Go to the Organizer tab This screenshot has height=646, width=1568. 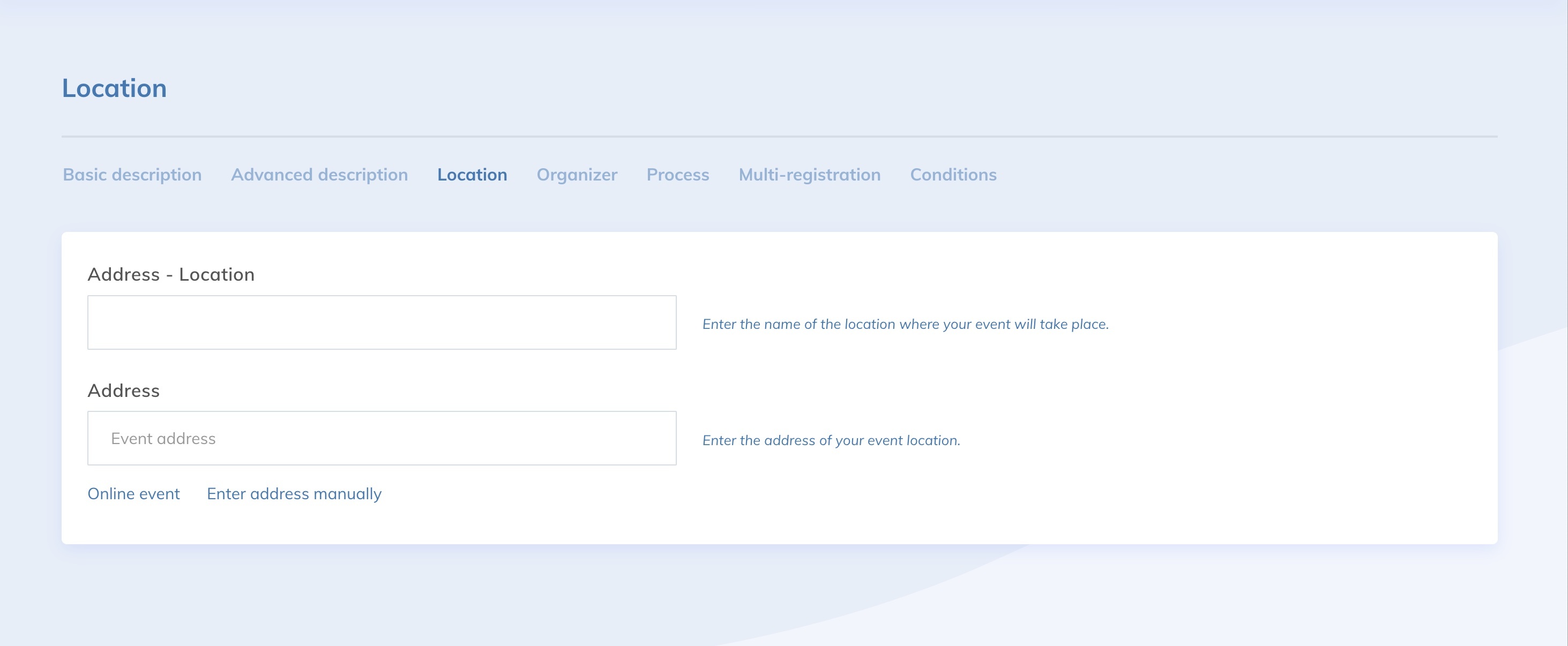pyautogui.click(x=577, y=175)
